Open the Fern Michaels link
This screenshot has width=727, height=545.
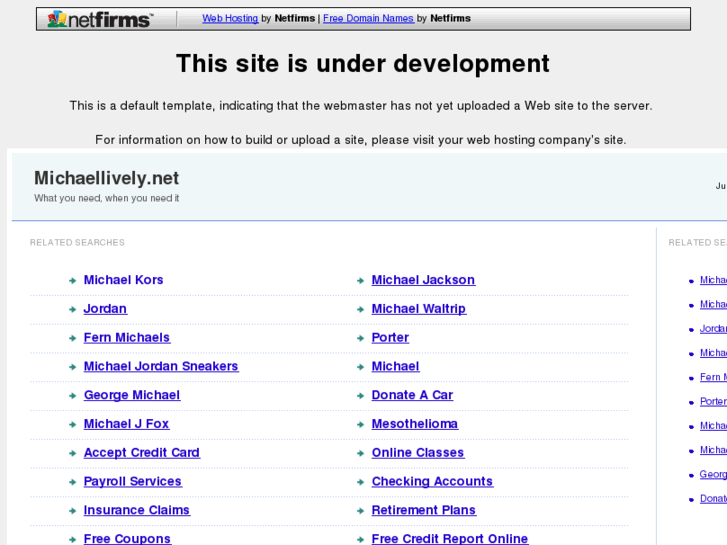click(x=127, y=337)
